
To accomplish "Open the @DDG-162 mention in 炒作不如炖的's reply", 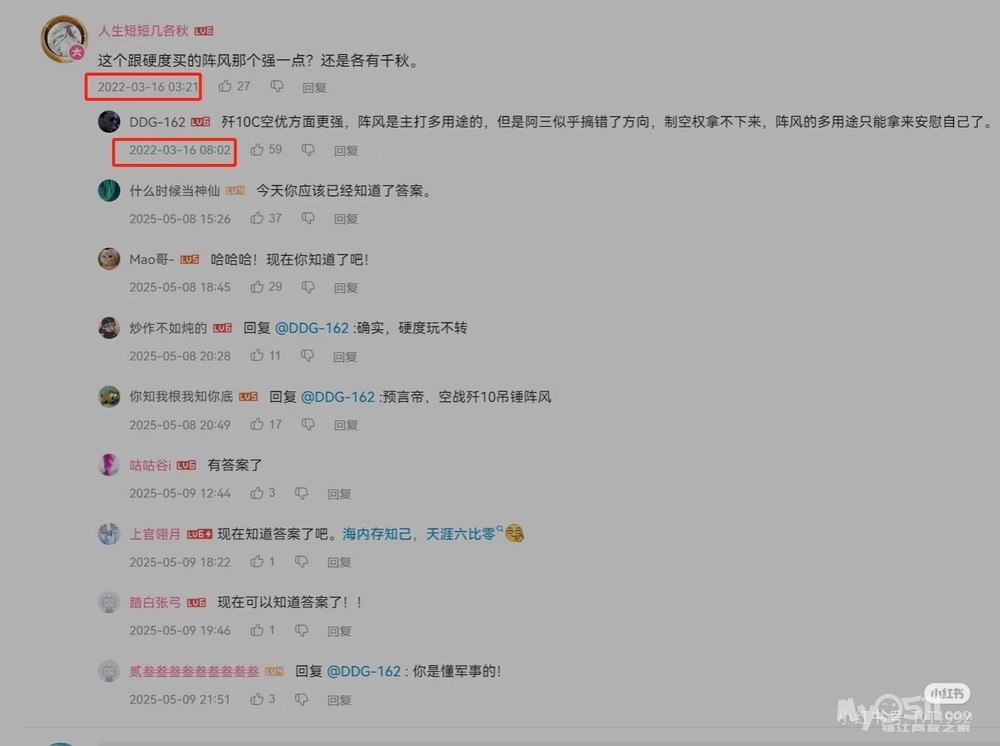I will [x=312, y=328].
